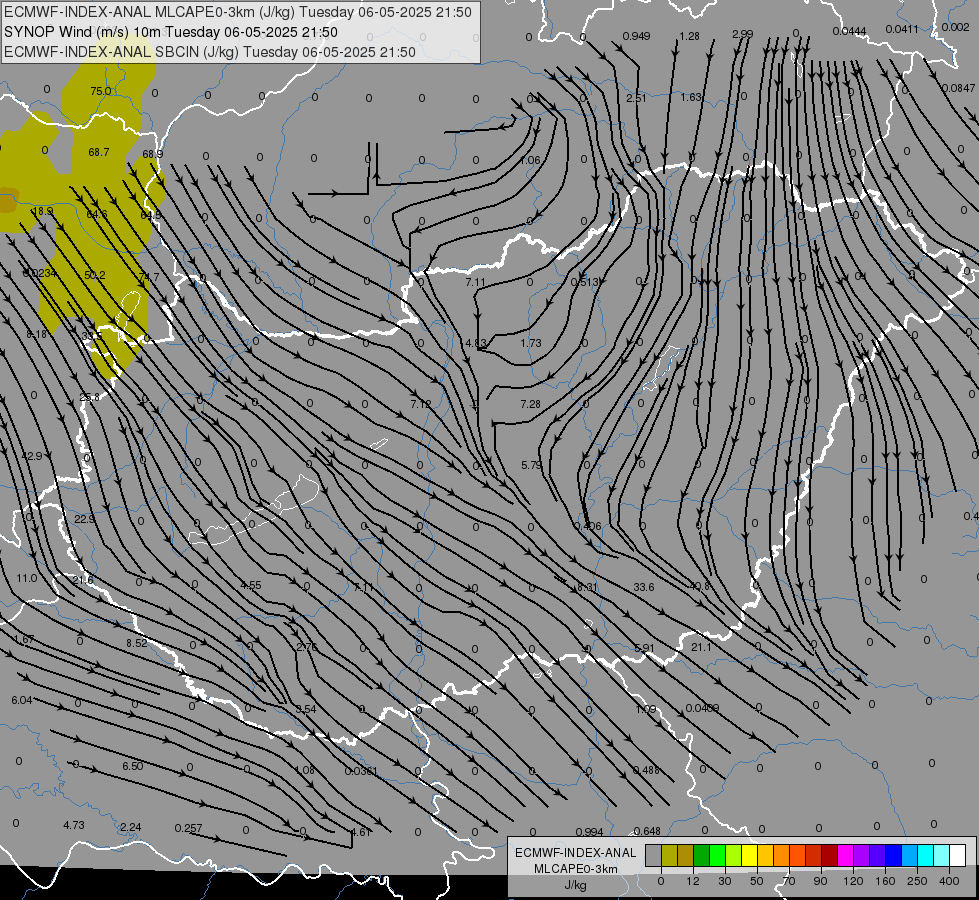Click the 8.52 grid value
Screen dimensions: 979x900
pos(137,643)
